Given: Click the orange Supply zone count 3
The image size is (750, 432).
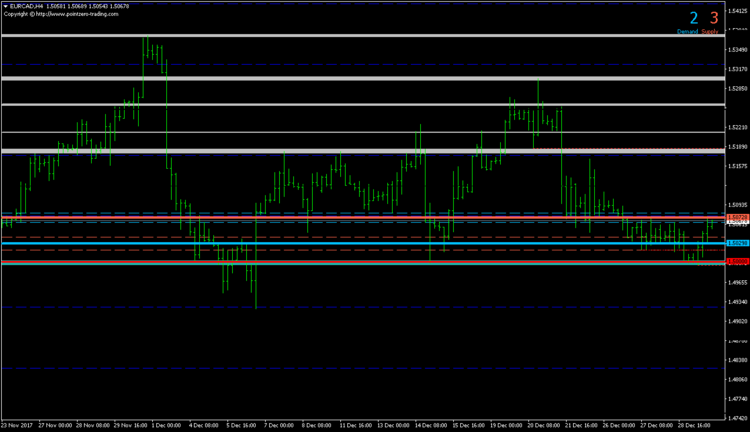Looking at the screenshot, I should coord(714,18).
